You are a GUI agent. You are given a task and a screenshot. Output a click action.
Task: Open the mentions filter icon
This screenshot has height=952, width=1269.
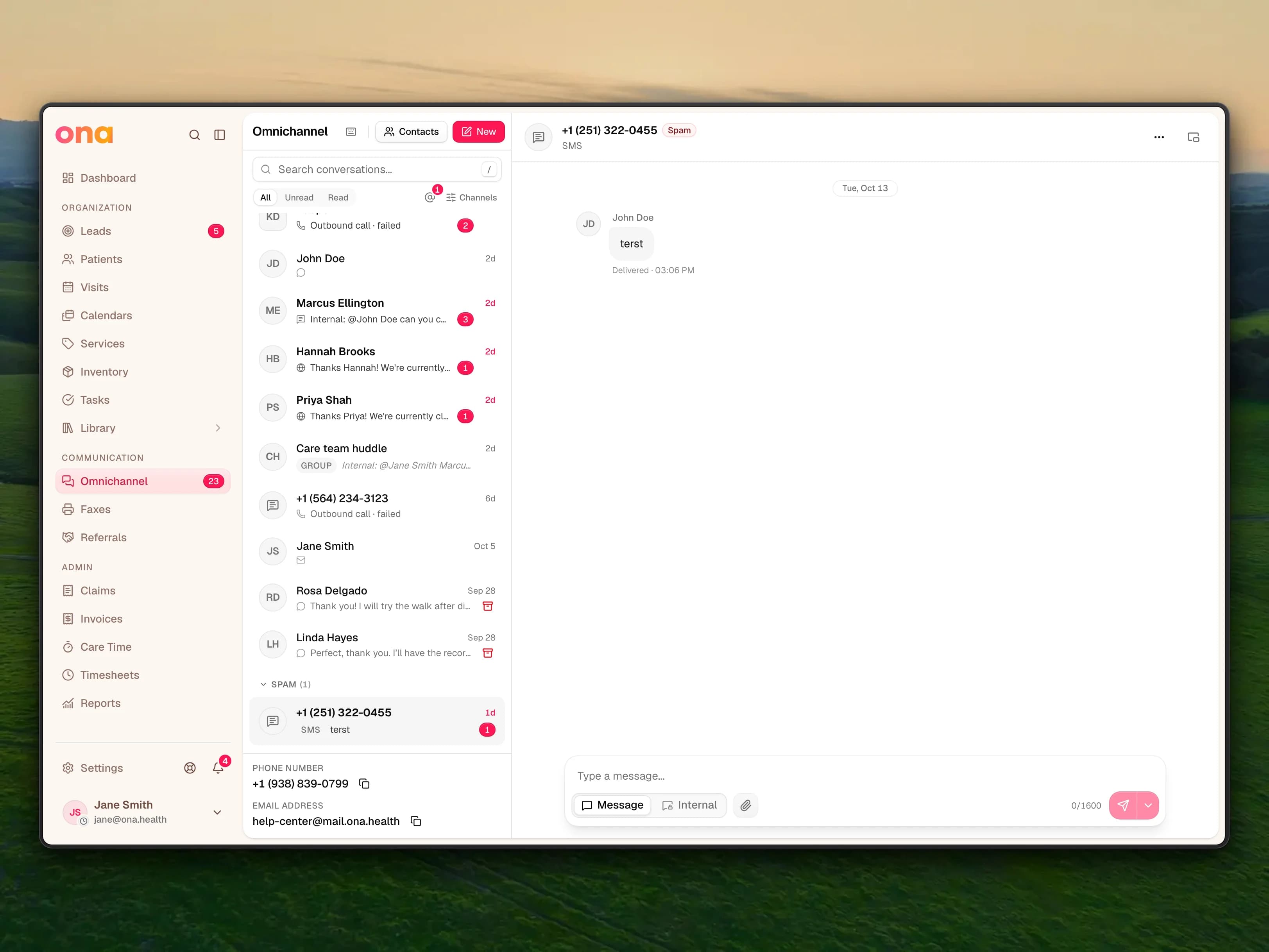click(x=430, y=197)
